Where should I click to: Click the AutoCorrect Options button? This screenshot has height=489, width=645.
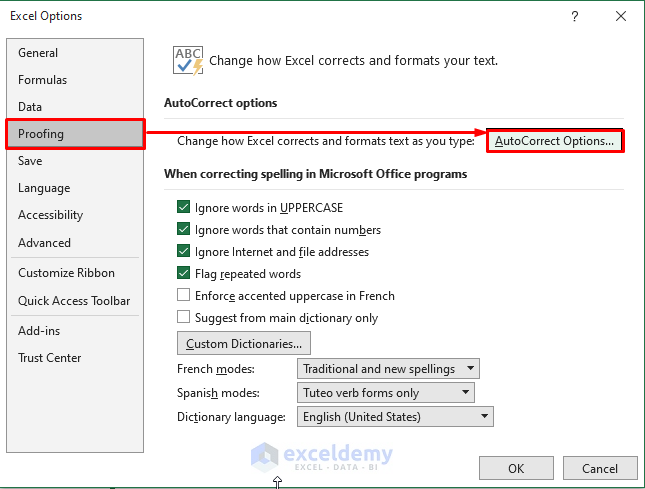point(554,141)
